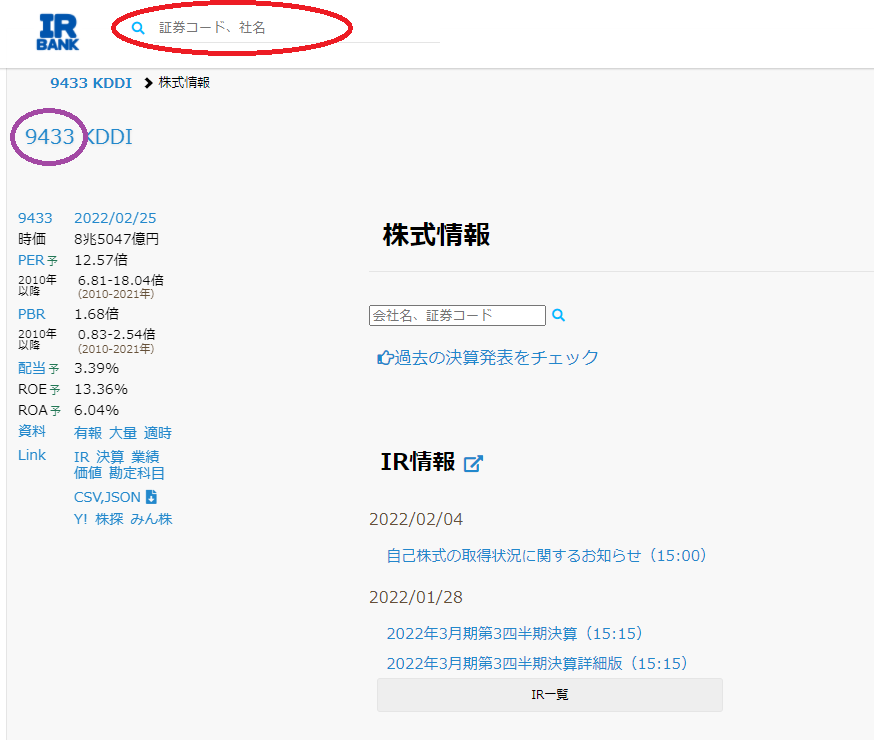Open the 適時 disclosure link
The image size is (874, 740).
click(158, 433)
